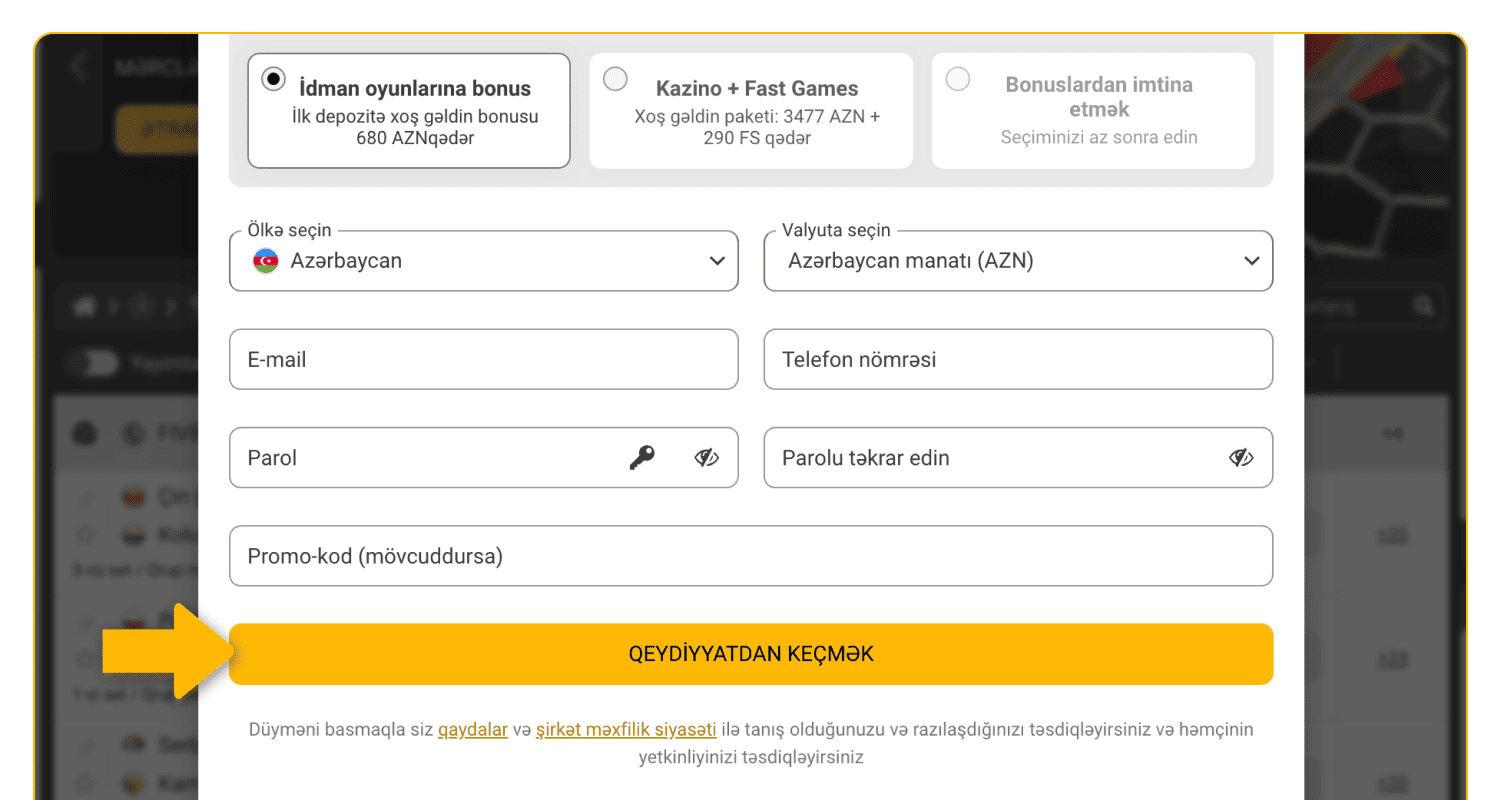Viewport: 1500px width, 800px height.
Task: Select İdman oyunlarına bonus radio option
Action: coord(273,80)
